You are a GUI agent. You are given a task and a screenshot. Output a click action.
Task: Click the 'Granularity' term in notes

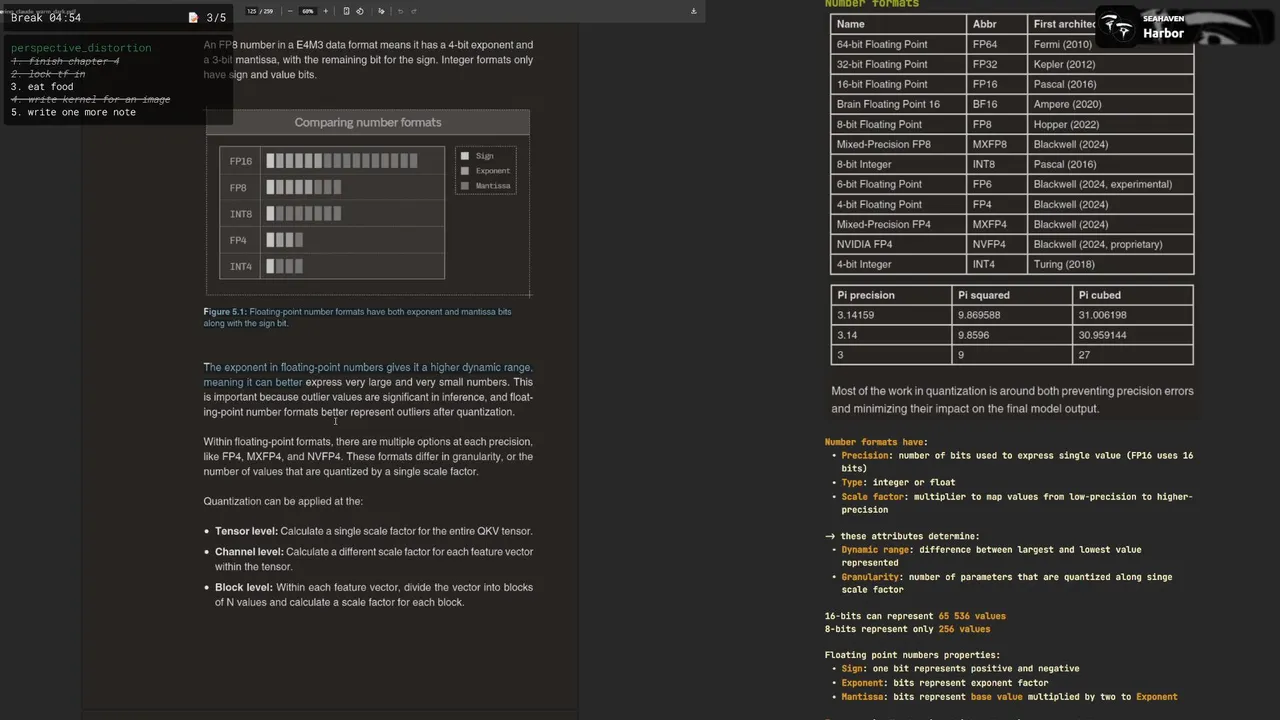869,577
